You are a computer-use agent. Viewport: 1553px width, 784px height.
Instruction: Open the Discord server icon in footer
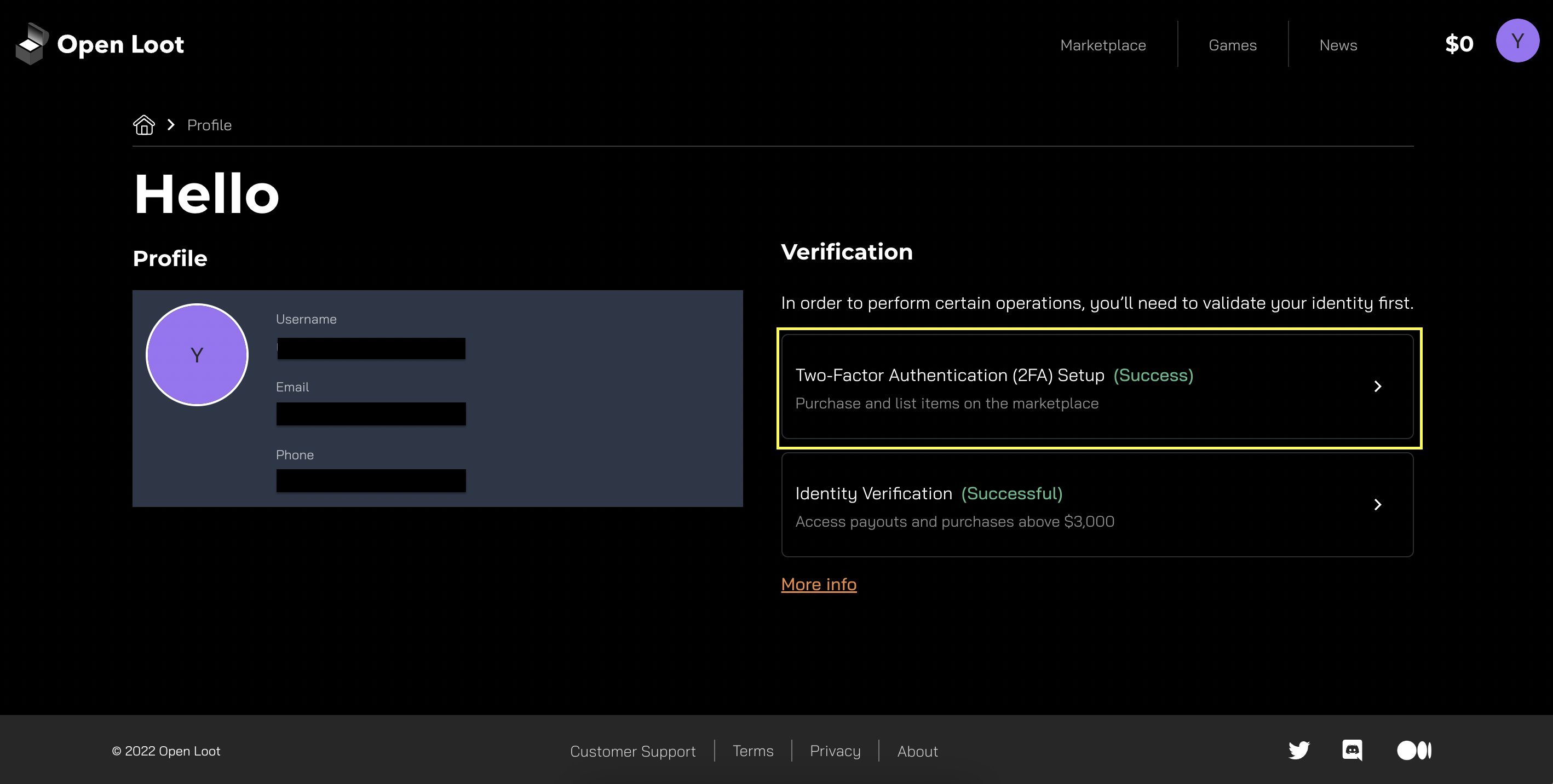coord(1352,750)
